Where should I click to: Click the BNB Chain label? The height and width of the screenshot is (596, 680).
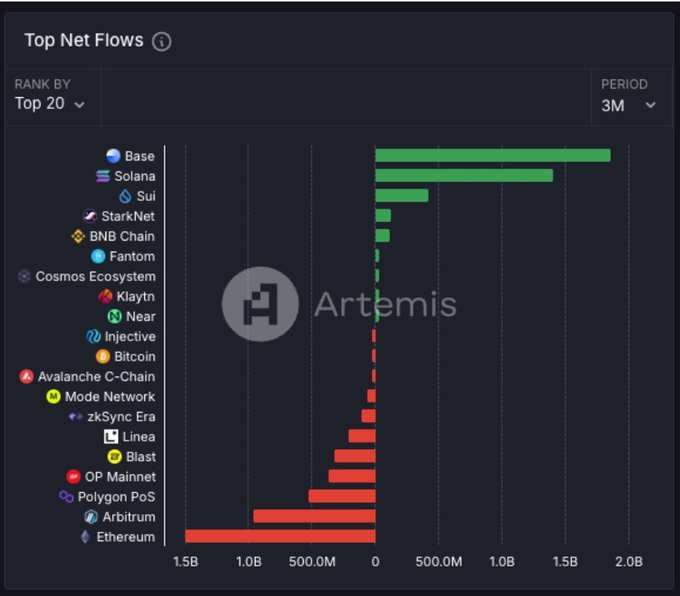click(x=122, y=236)
